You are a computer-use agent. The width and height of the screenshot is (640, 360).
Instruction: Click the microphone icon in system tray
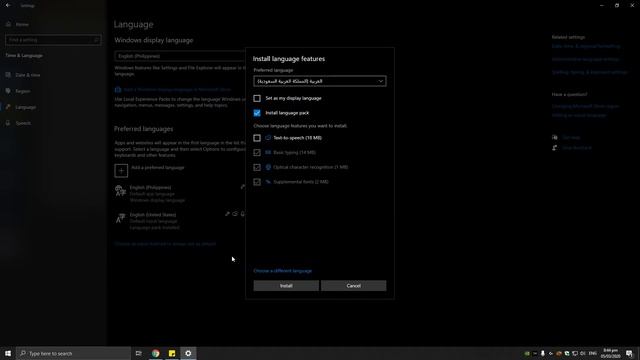point(542,353)
